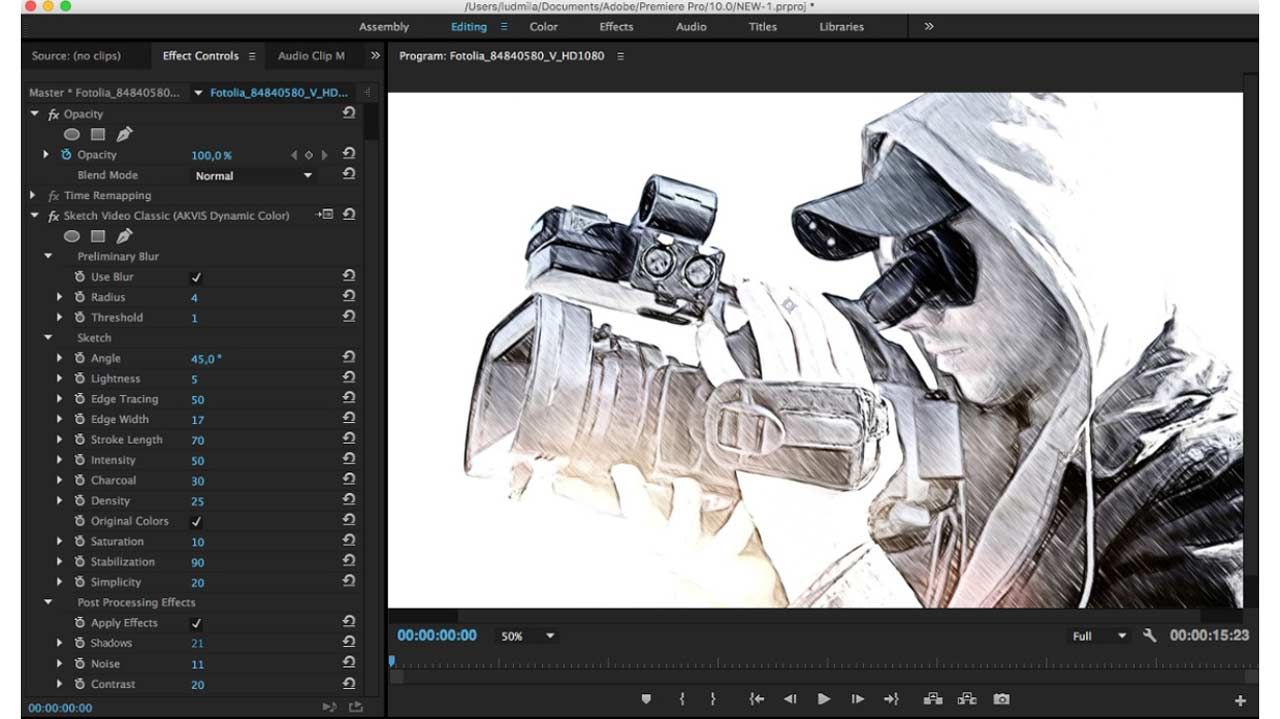Open the button editor plus icon

[x=1240, y=701]
